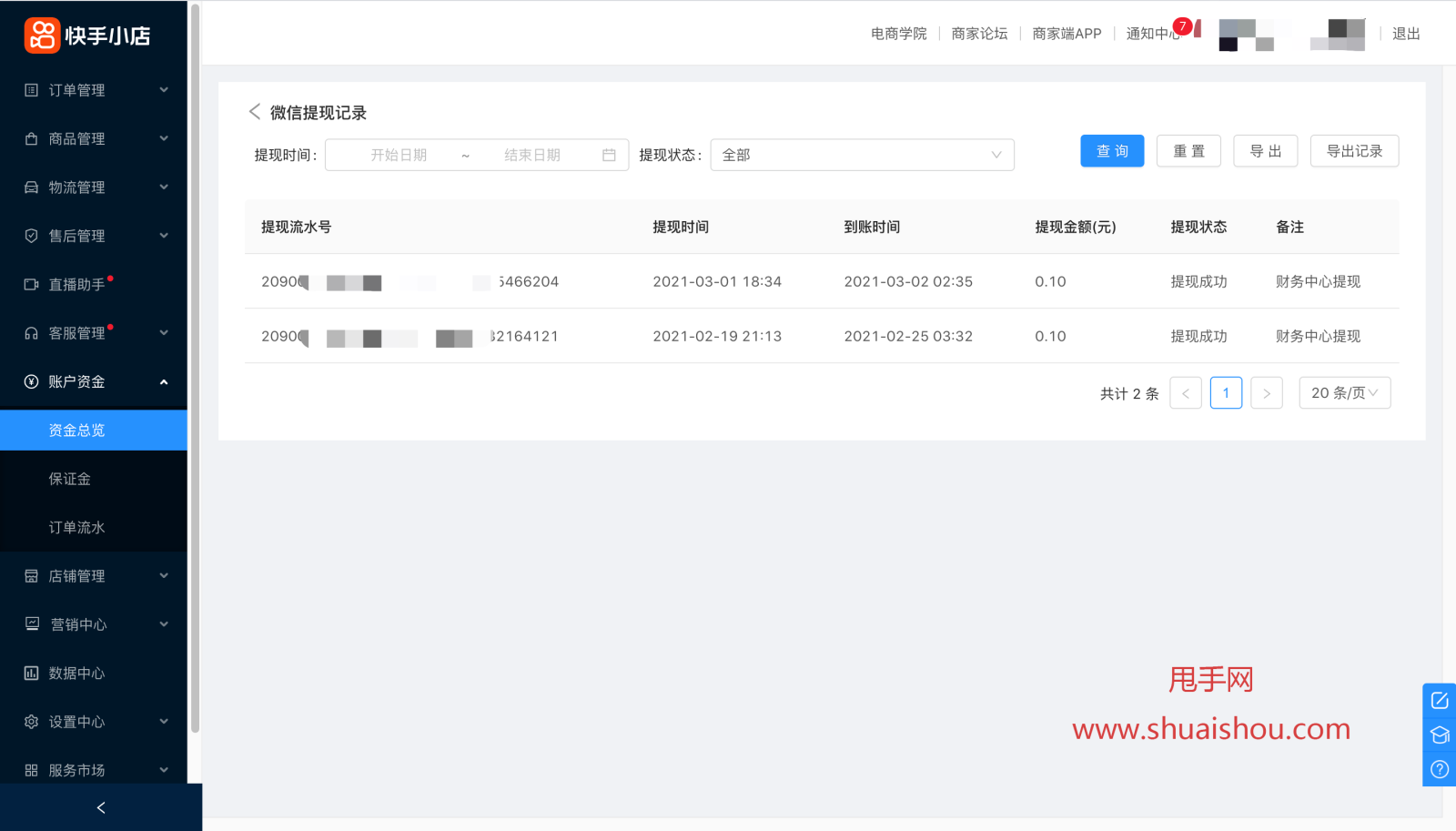
Task: Expand the 店铺管理 menu chevron
Action: click(x=164, y=575)
